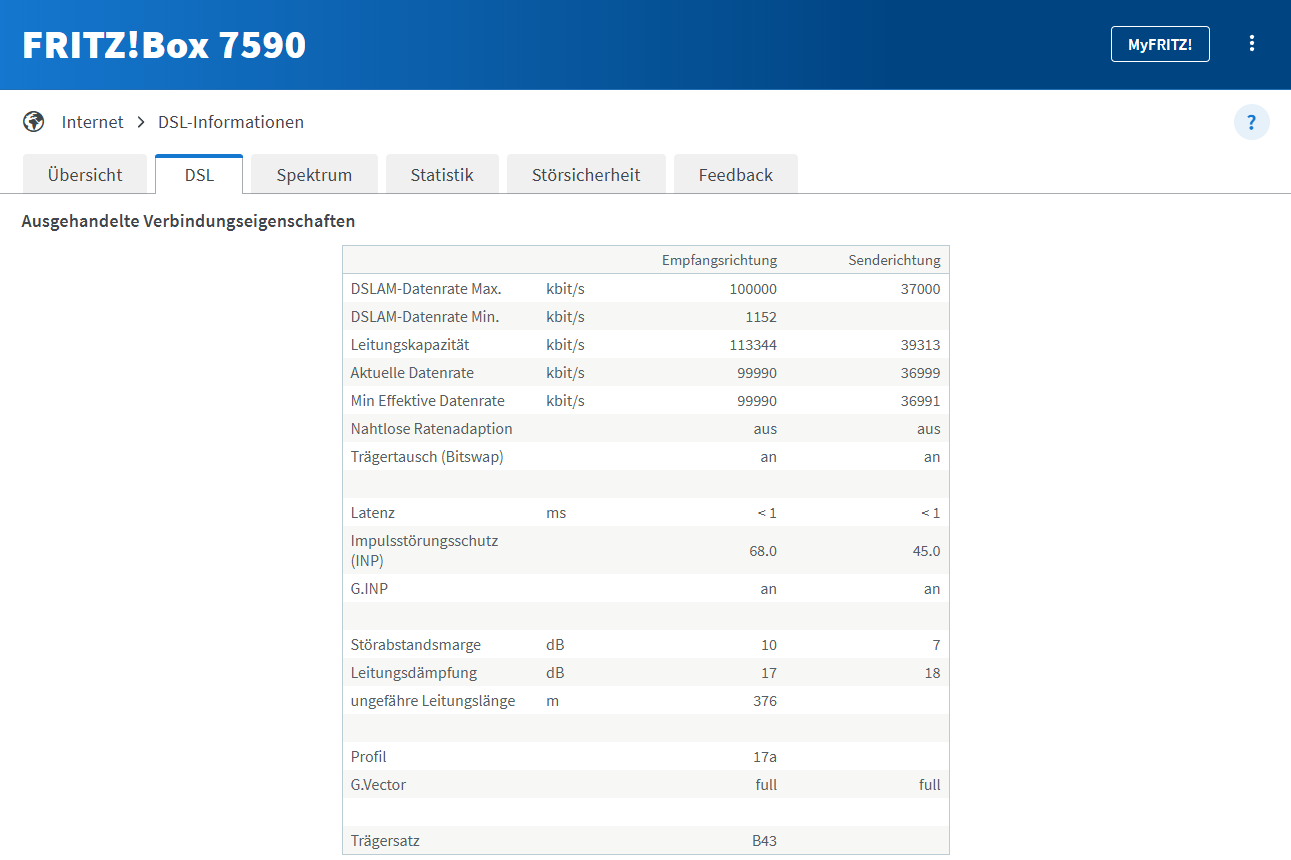Select the DSL tab
Screen dimensions: 1291x860
(x=199, y=175)
